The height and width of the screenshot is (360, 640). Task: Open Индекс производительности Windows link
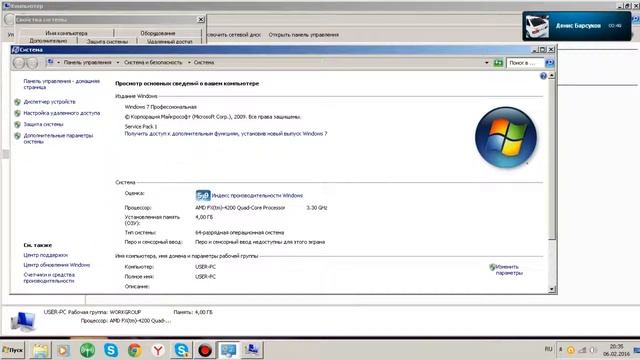257,196
